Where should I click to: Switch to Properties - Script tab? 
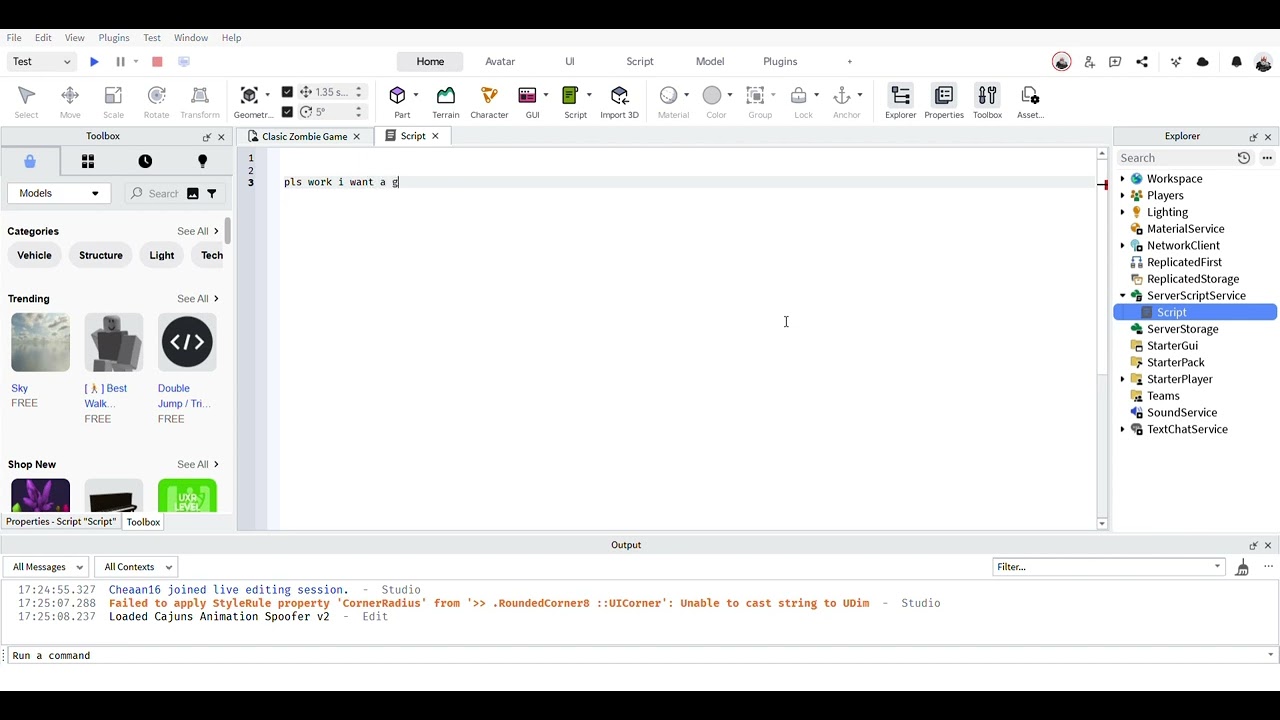click(x=61, y=522)
